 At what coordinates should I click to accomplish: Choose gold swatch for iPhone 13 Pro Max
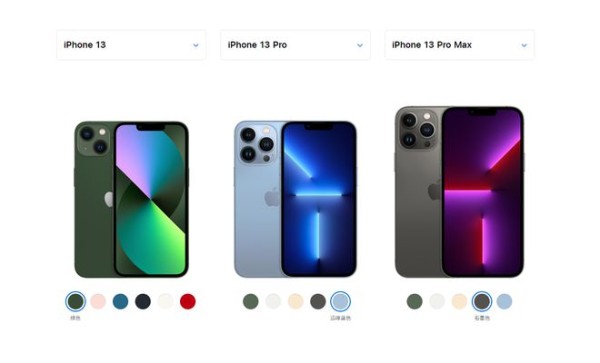[459, 301]
